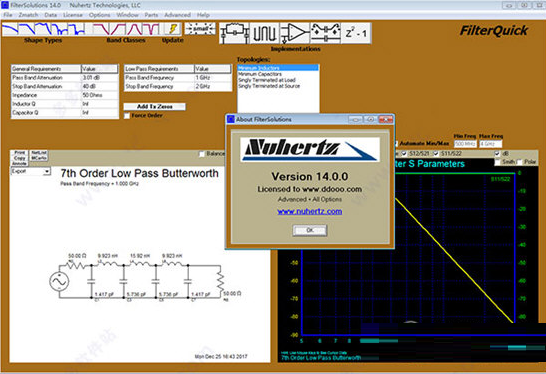This screenshot has width=546, height=374.
Task: Select the high pass band class icon
Action: (x=118, y=29)
